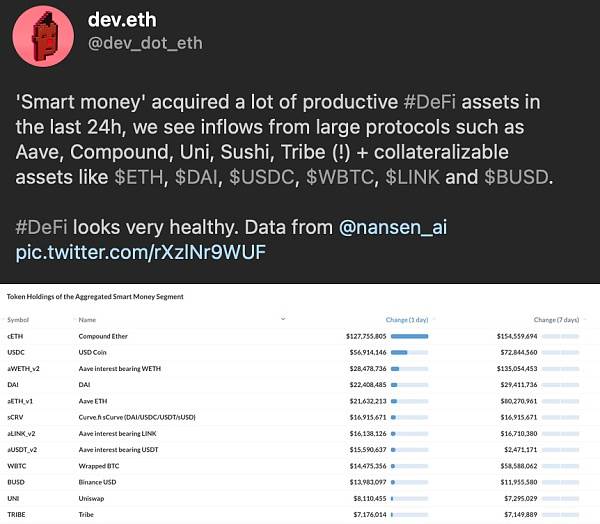Select the TRIBE token row
Image resolution: width=600 pixels, height=524 pixels.
coord(294,515)
